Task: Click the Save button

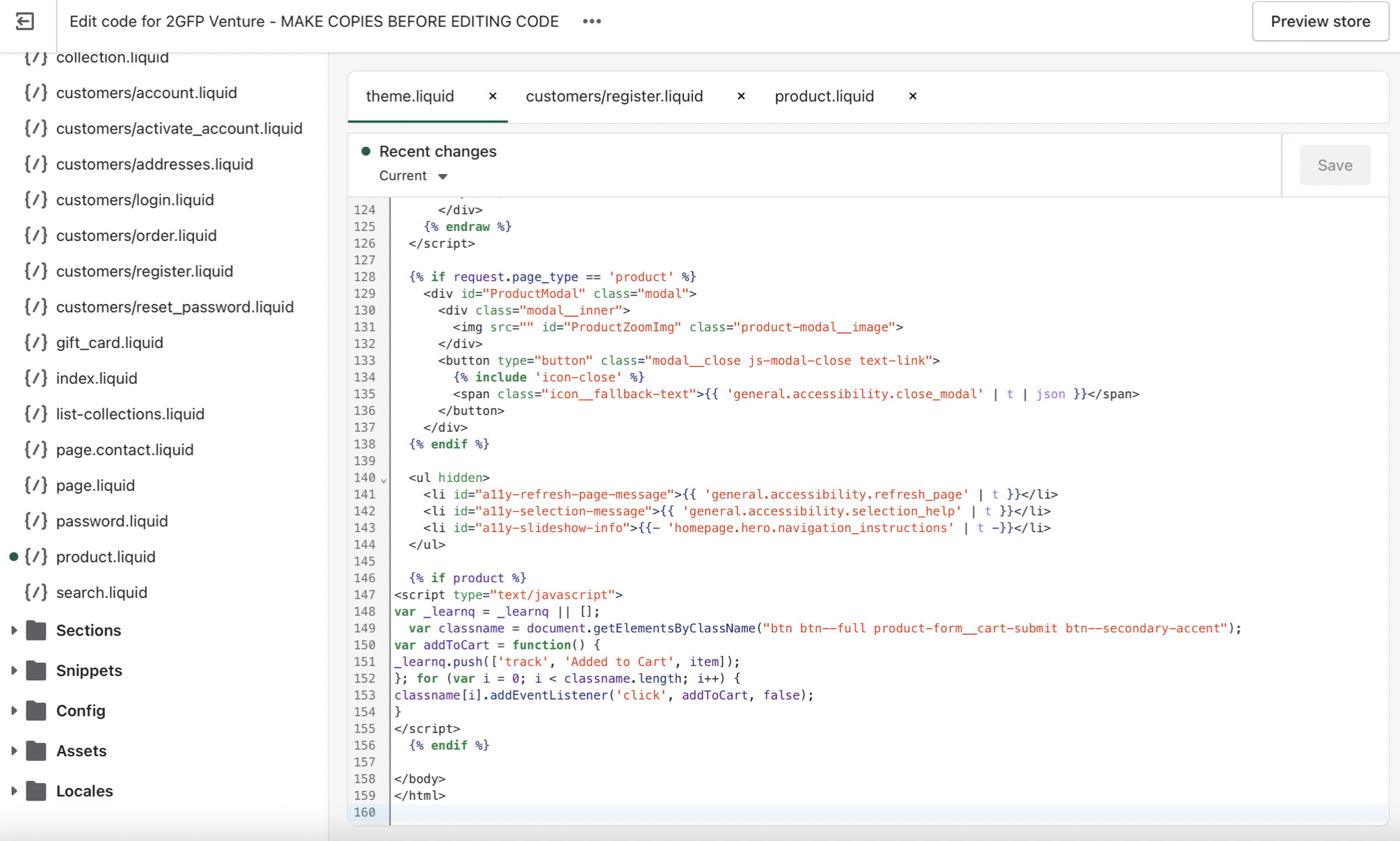Action: 1335,165
